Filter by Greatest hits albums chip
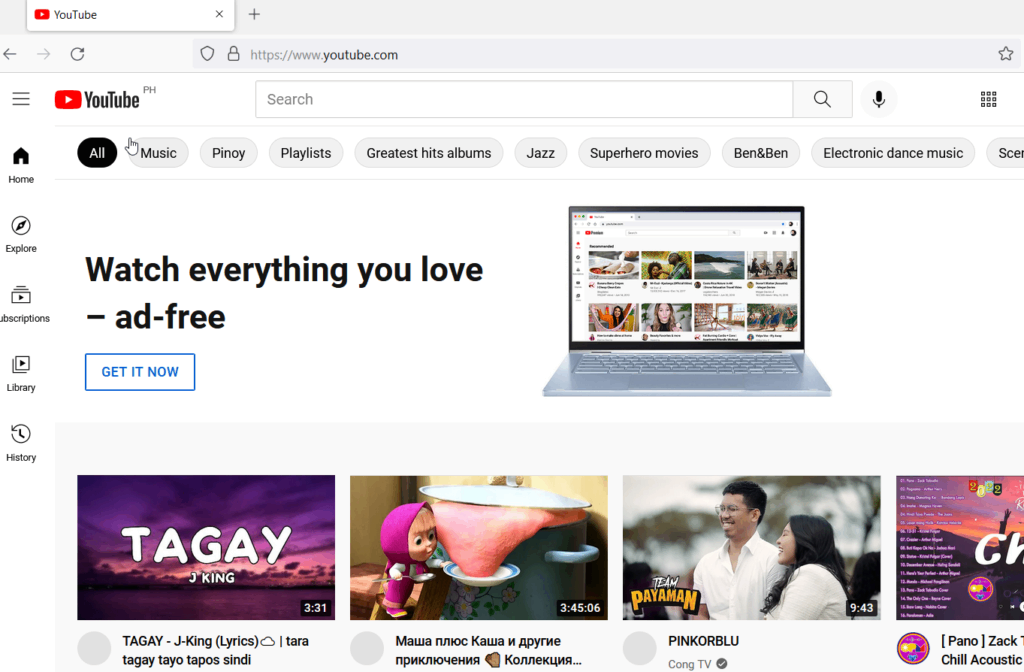 coord(428,153)
